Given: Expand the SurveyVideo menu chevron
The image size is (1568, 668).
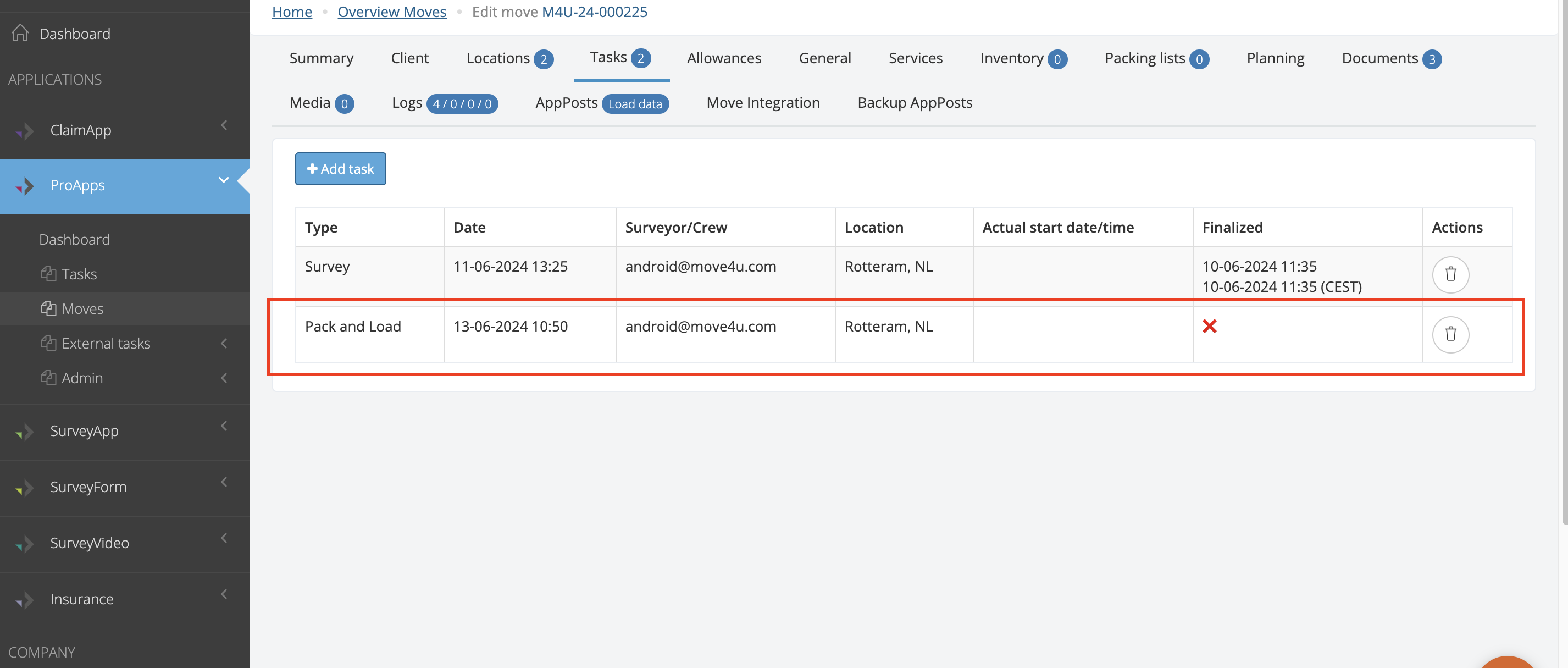Looking at the screenshot, I should coord(224,538).
